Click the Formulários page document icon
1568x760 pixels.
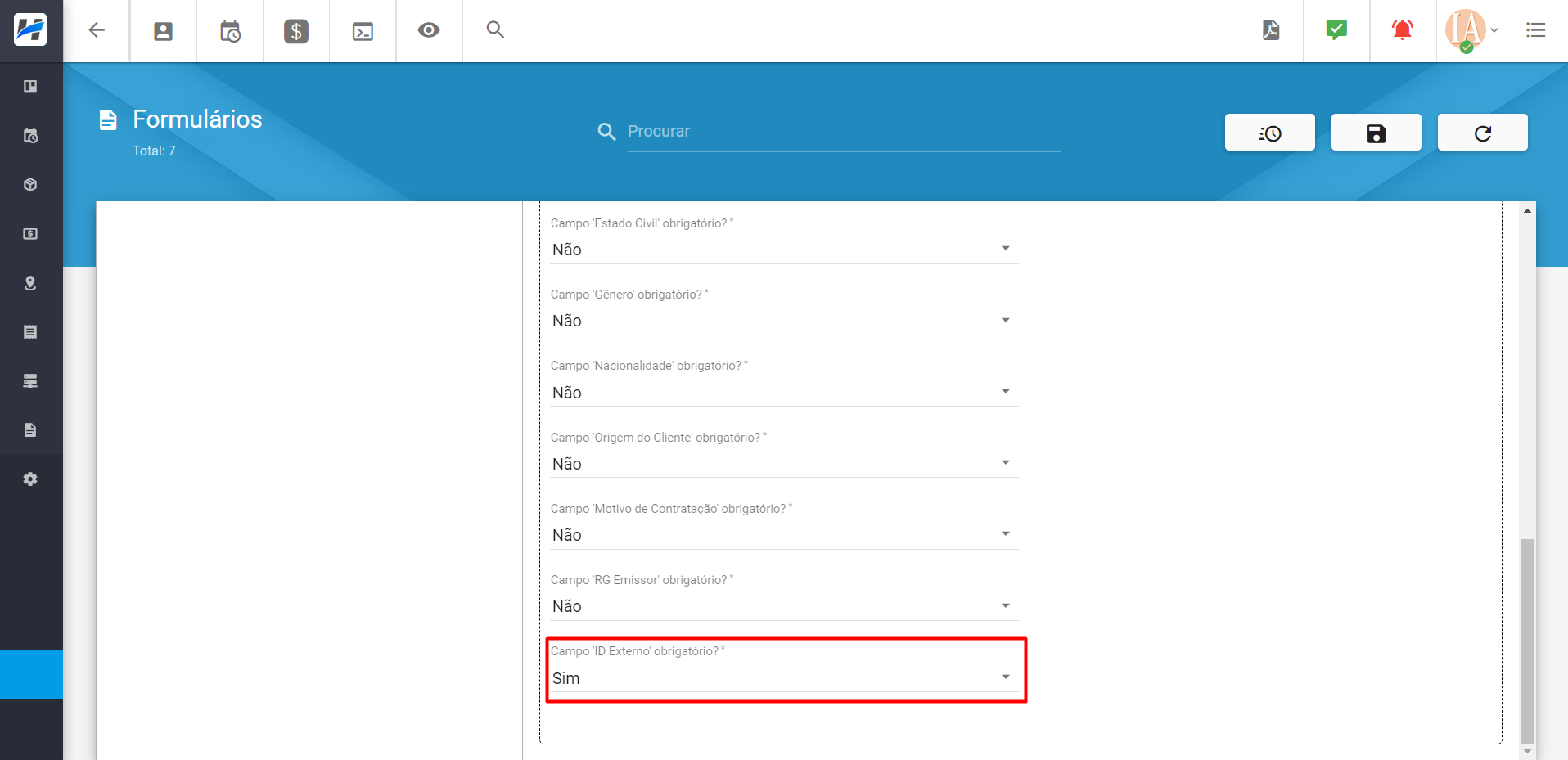tap(108, 120)
